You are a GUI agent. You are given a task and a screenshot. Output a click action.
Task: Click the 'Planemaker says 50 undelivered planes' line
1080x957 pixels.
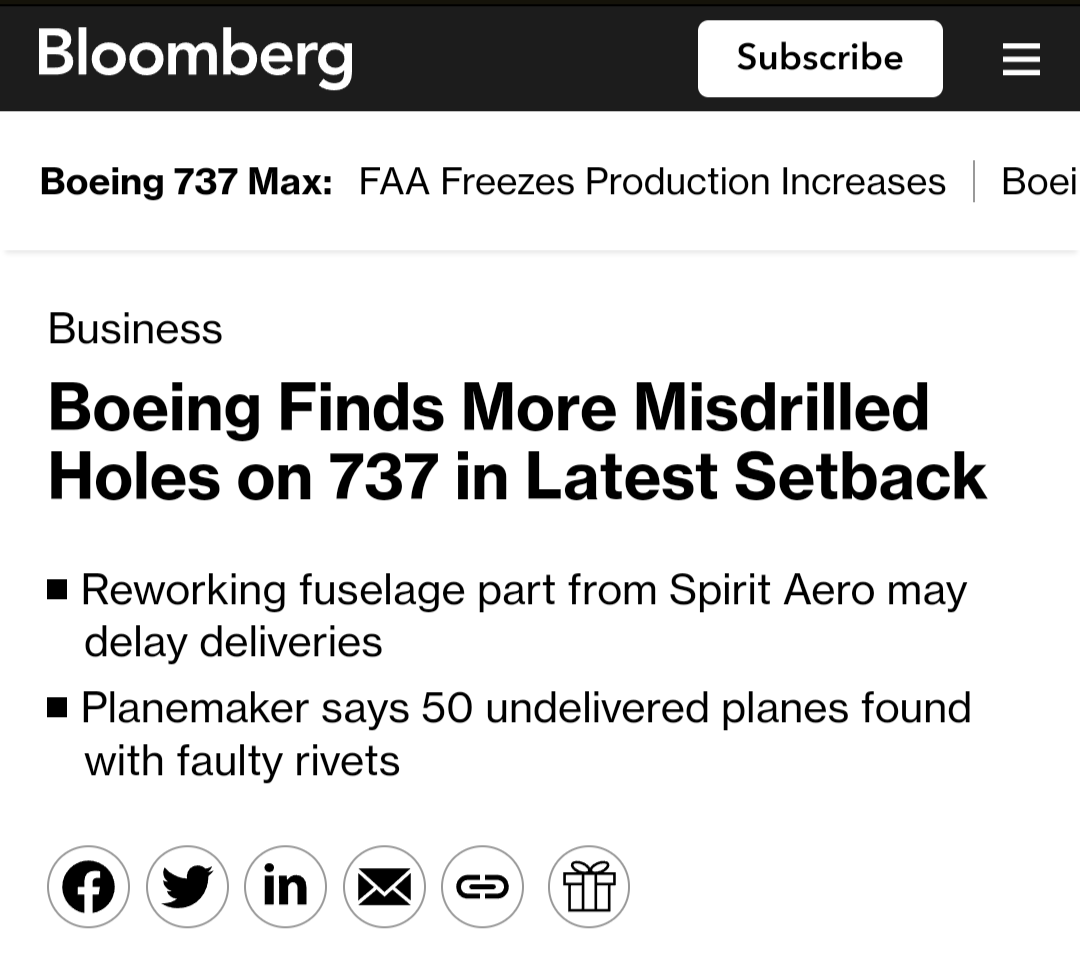(526, 708)
